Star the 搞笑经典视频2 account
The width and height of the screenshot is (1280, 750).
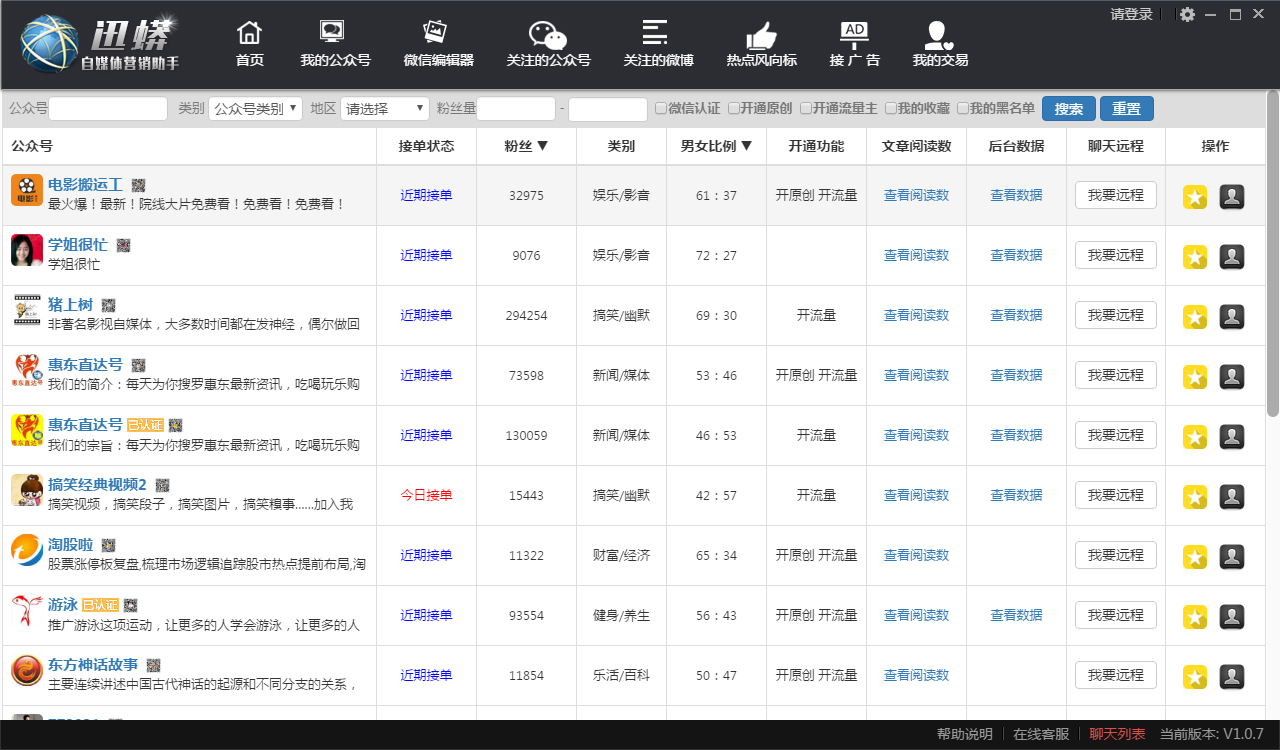1195,497
